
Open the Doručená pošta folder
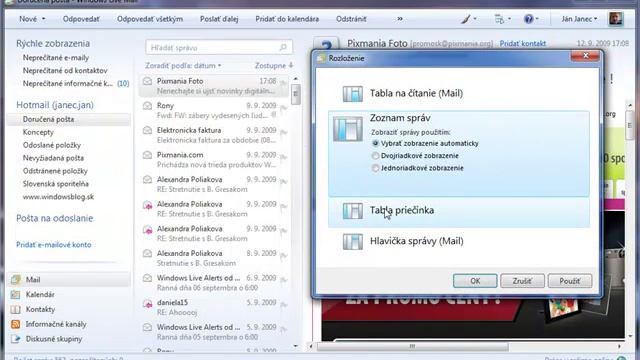[69, 120]
